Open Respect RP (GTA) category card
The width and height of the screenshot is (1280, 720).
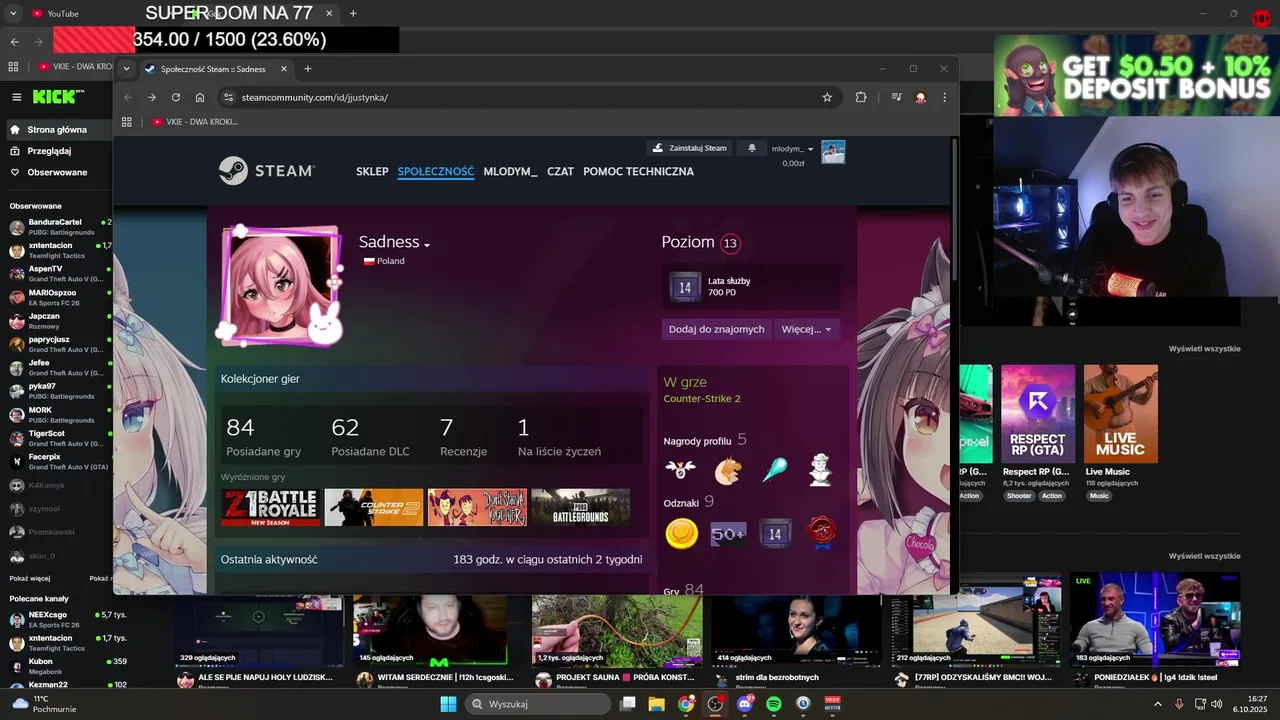[1038, 414]
